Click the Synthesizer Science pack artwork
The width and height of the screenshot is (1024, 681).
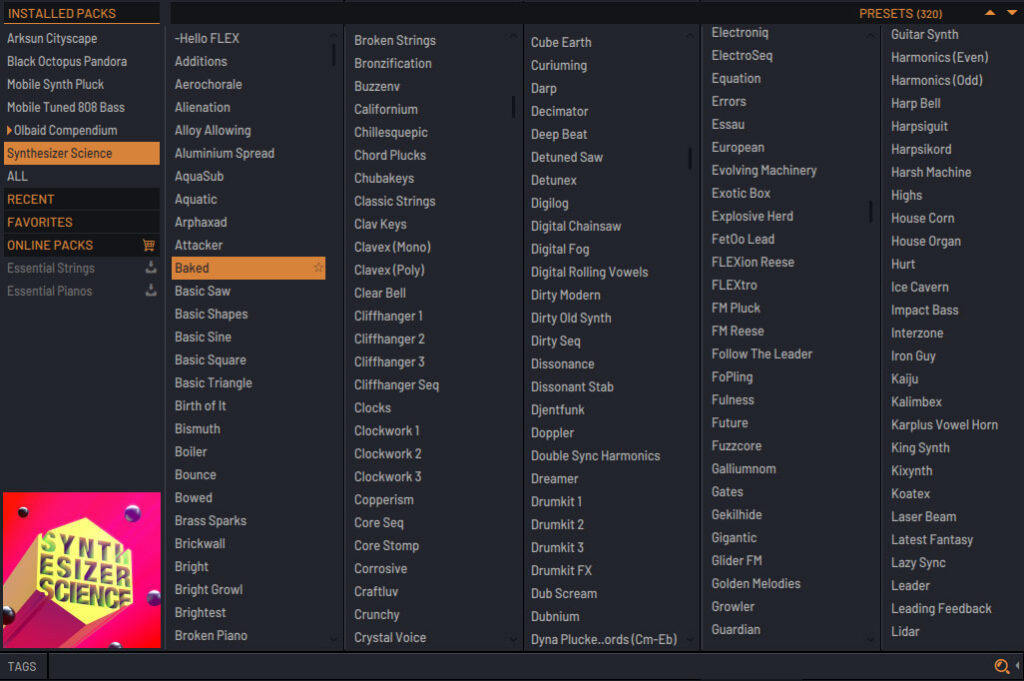click(81, 570)
